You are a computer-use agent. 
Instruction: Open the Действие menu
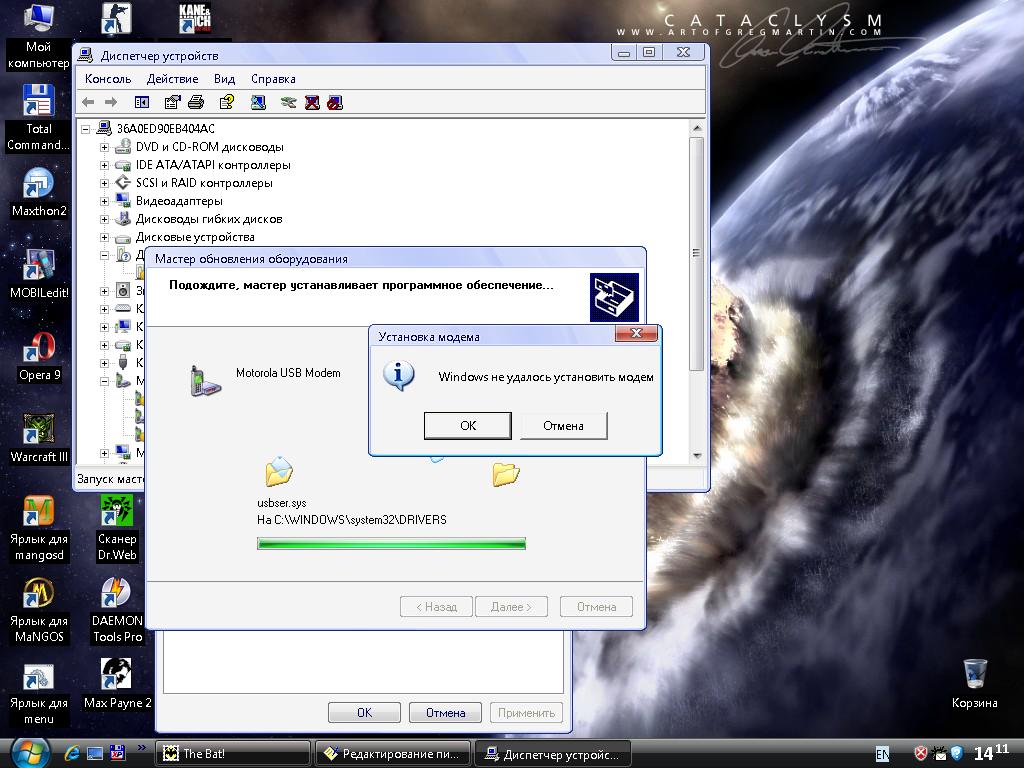[172, 79]
